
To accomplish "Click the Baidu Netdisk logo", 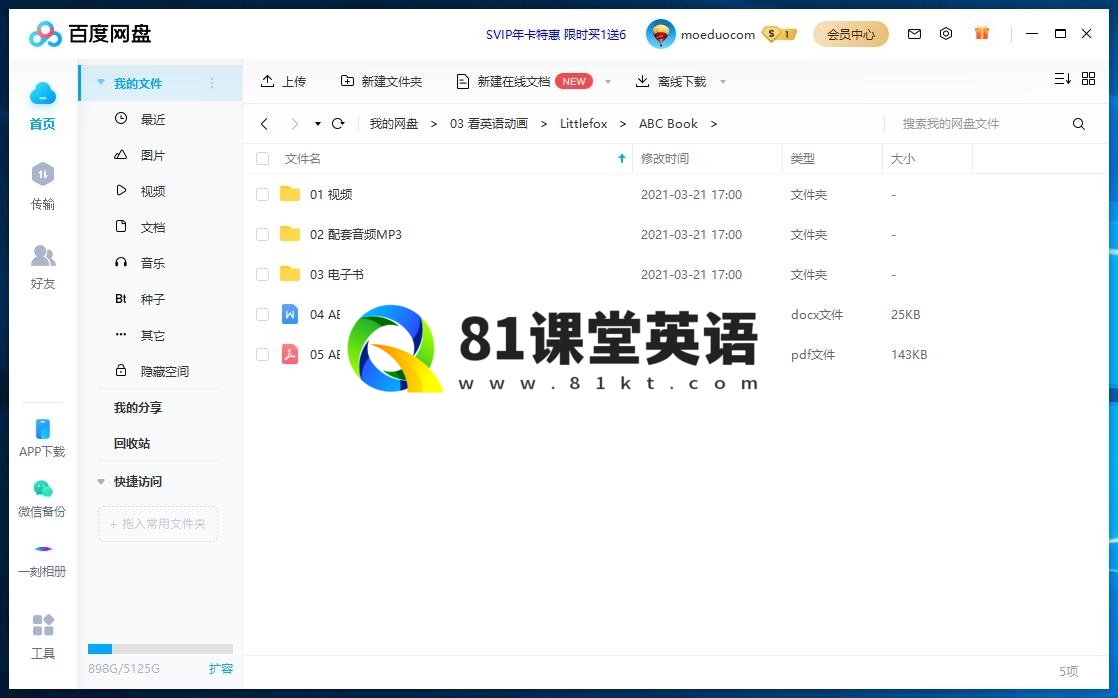I will point(90,34).
